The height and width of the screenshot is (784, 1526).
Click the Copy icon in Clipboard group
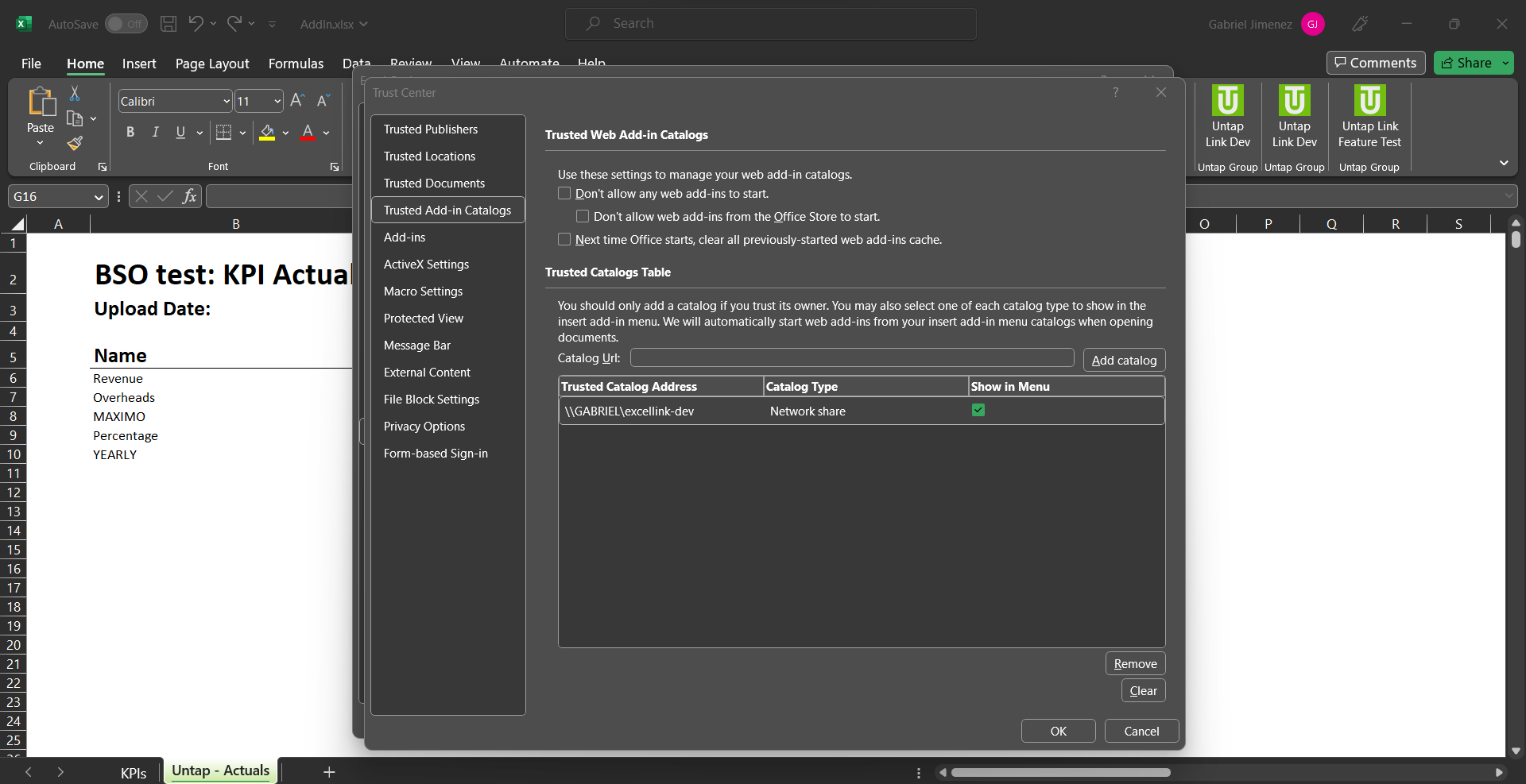coord(75,118)
